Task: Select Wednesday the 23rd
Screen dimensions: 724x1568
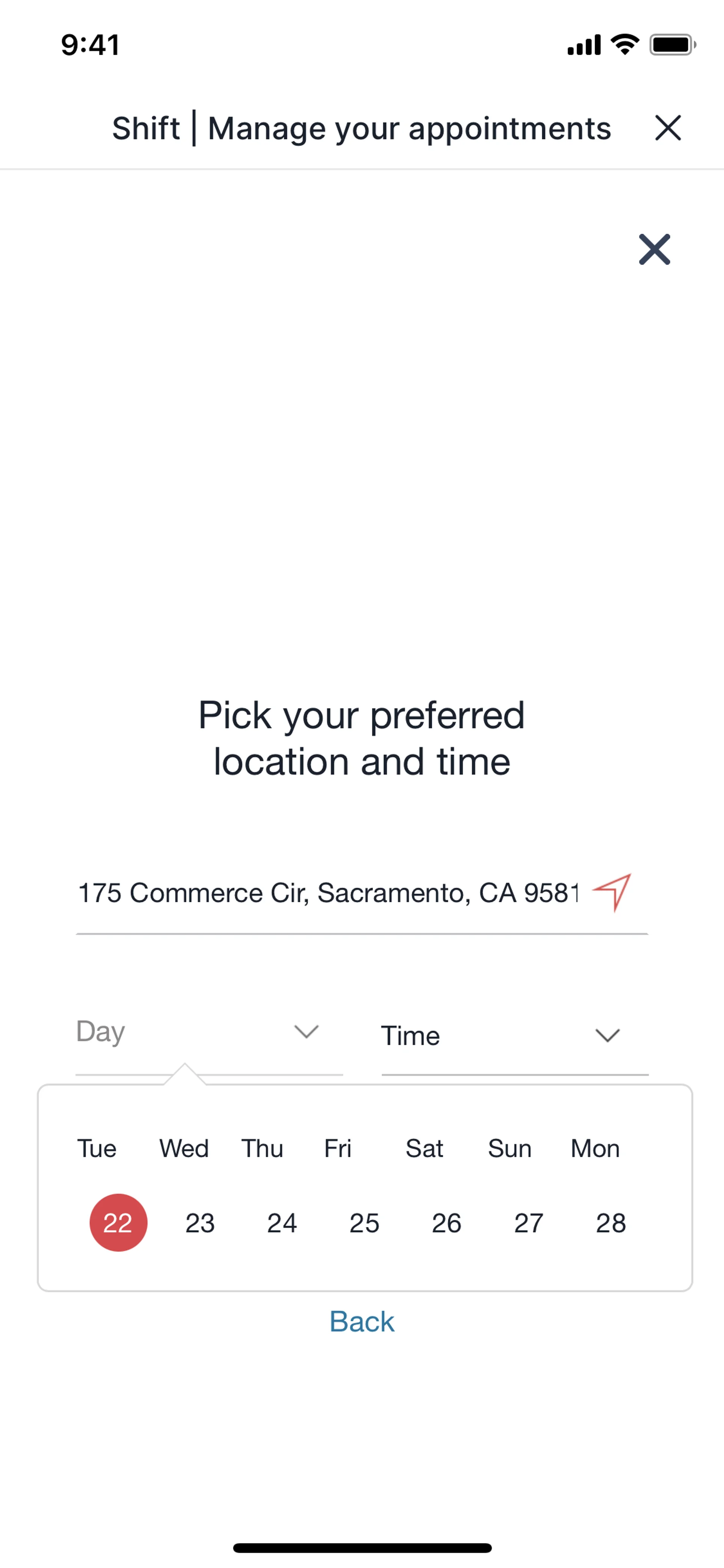Action: tap(200, 1223)
